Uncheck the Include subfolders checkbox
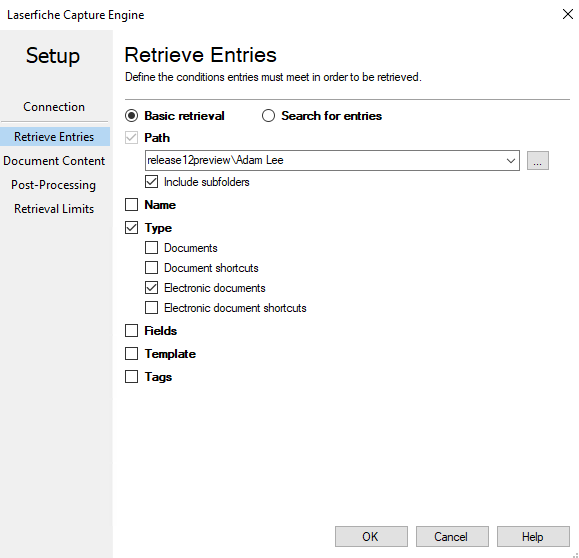 click(151, 182)
